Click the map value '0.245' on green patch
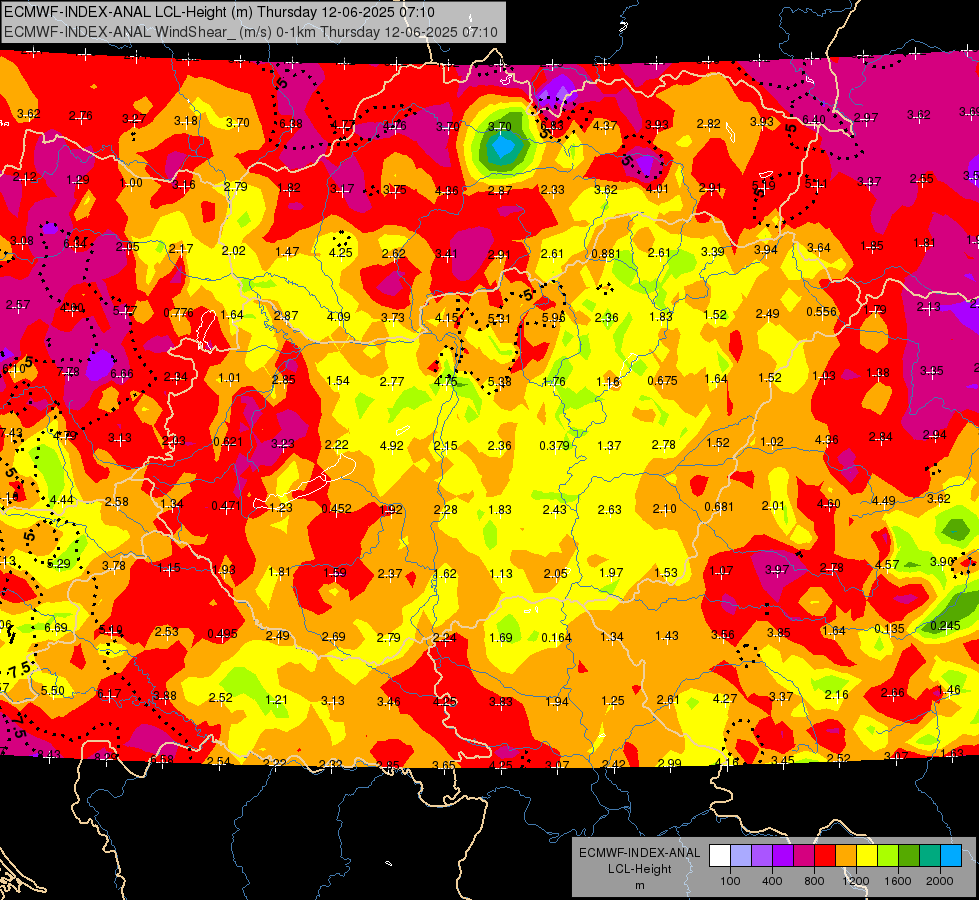 945,626
